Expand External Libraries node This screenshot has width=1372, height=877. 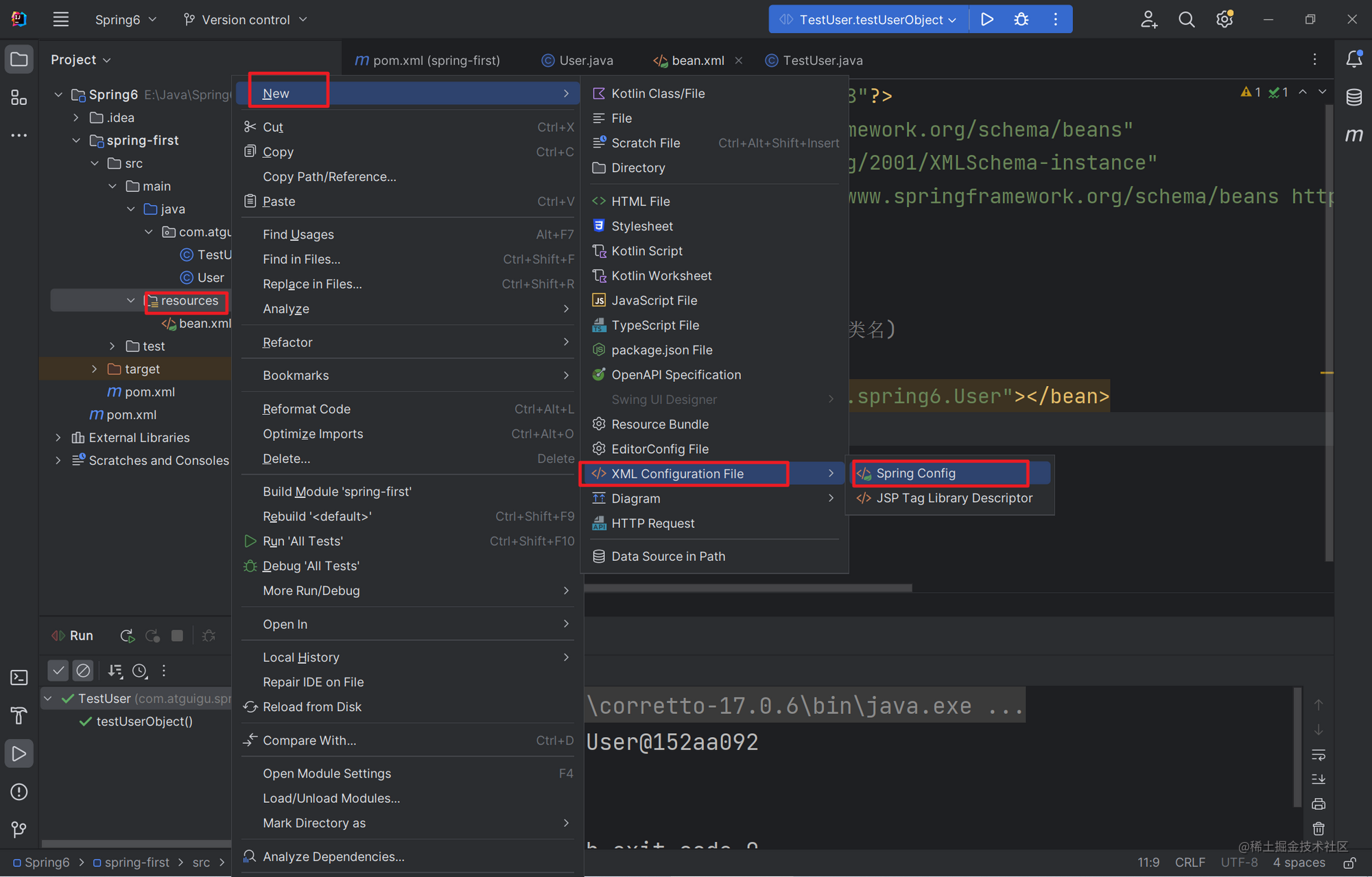coord(58,437)
